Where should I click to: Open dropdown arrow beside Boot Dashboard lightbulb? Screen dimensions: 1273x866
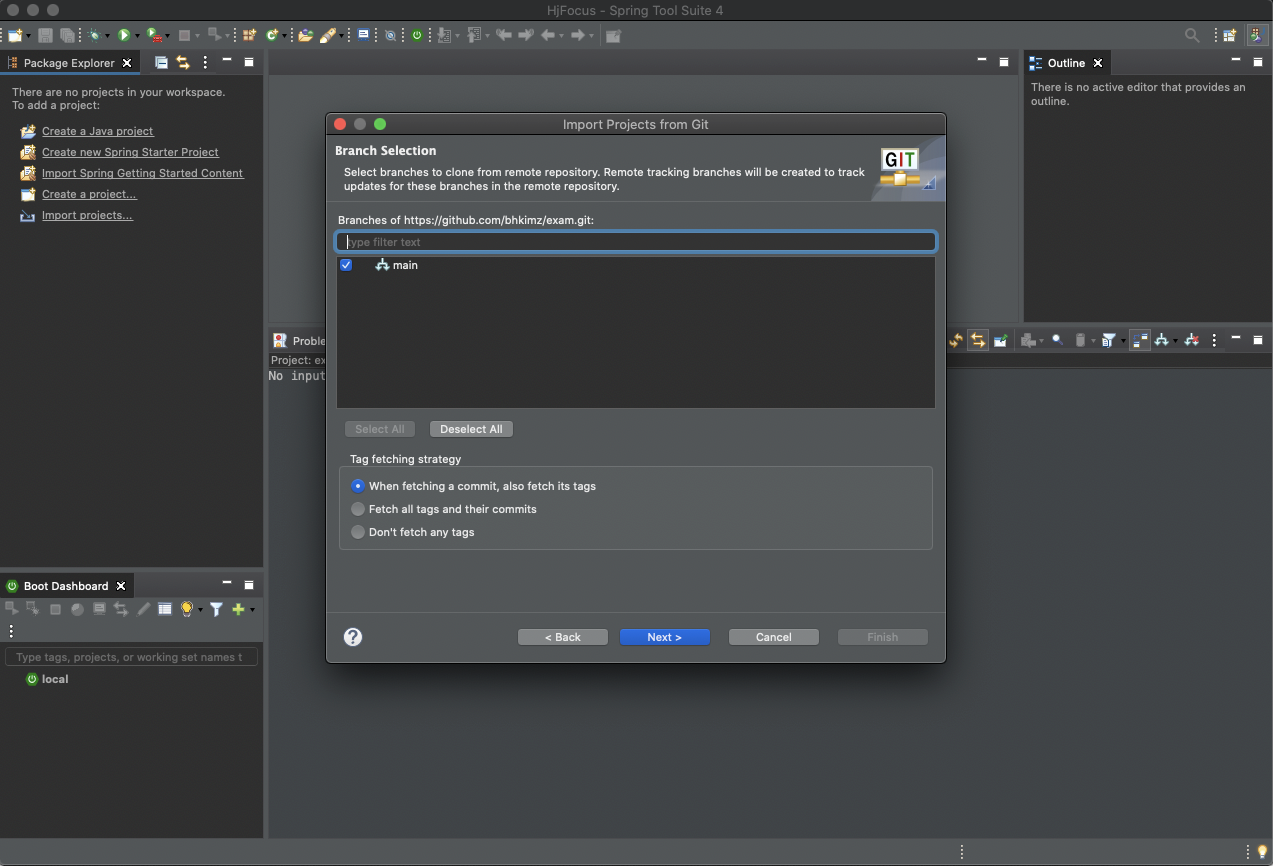pyautogui.click(x=200, y=610)
